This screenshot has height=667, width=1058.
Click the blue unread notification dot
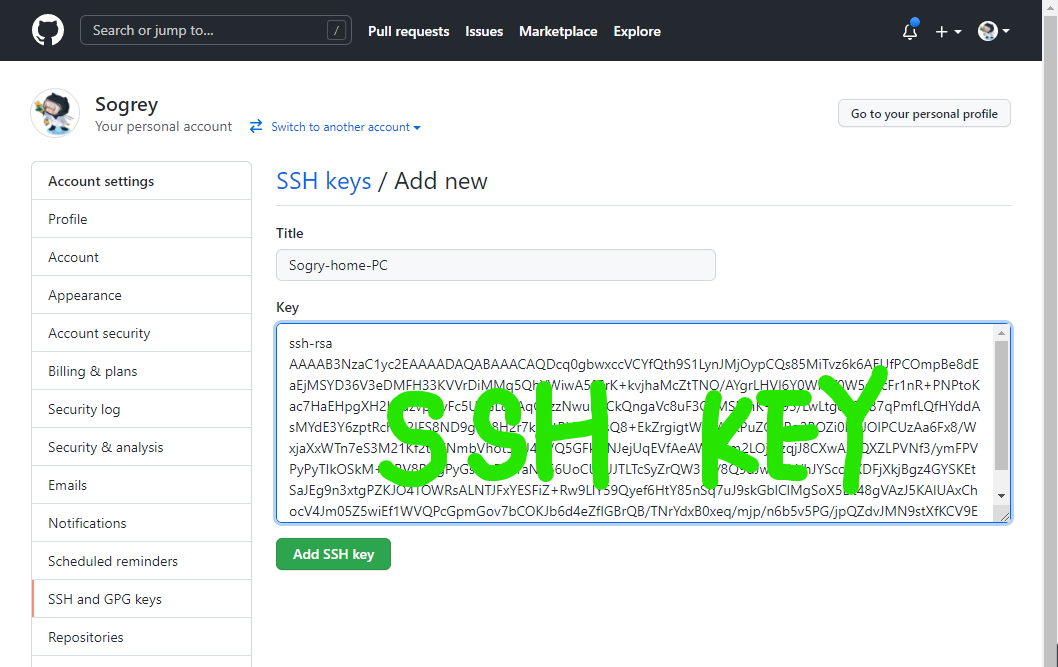click(917, 20)
